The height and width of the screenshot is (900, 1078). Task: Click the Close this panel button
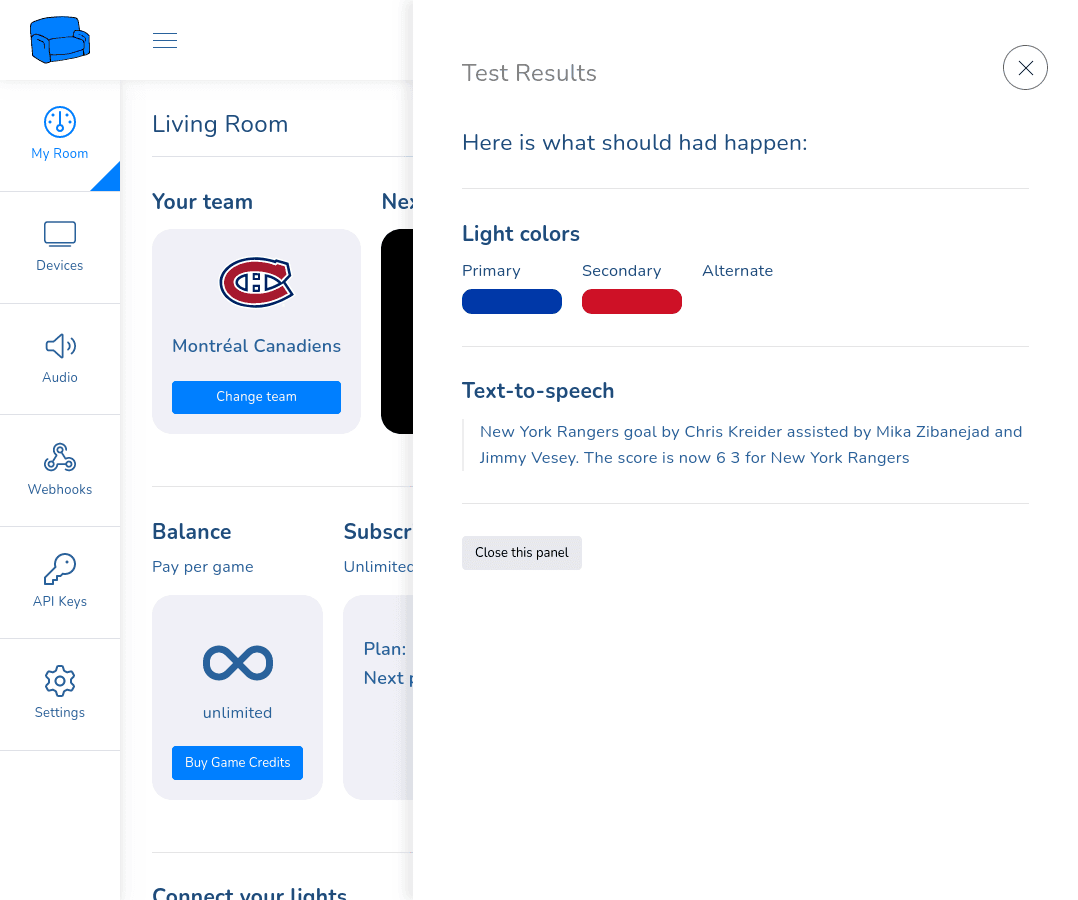522,553
